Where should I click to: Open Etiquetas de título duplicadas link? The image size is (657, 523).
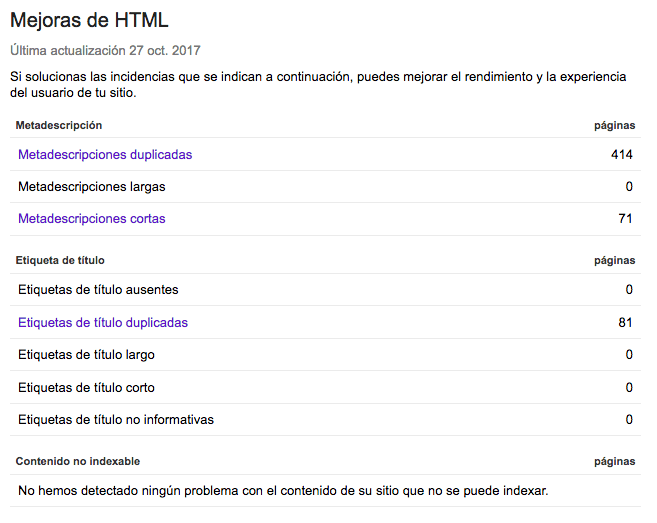point(103,323)
